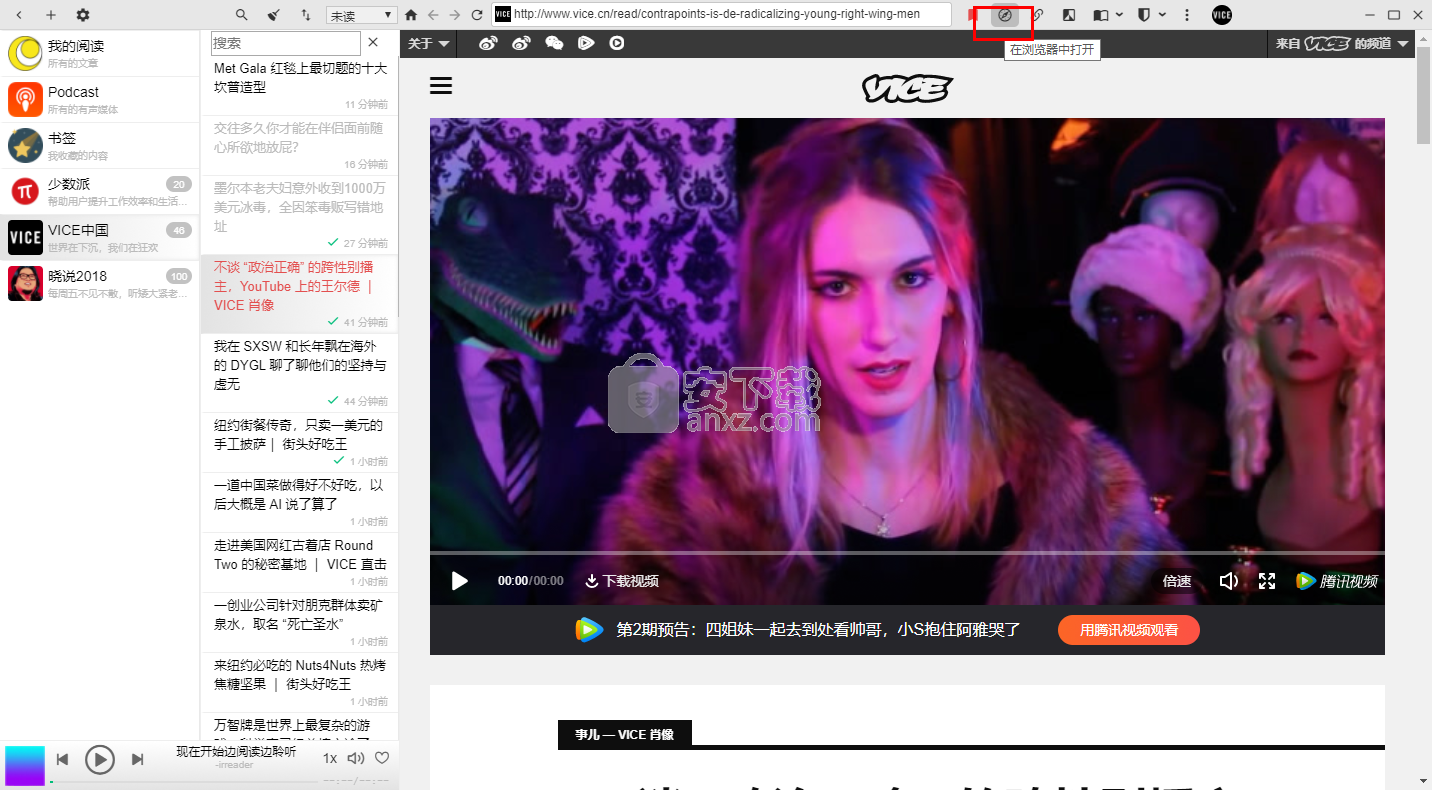Go to the home icon
The image size is (1432, 790).
pos(411,15)
